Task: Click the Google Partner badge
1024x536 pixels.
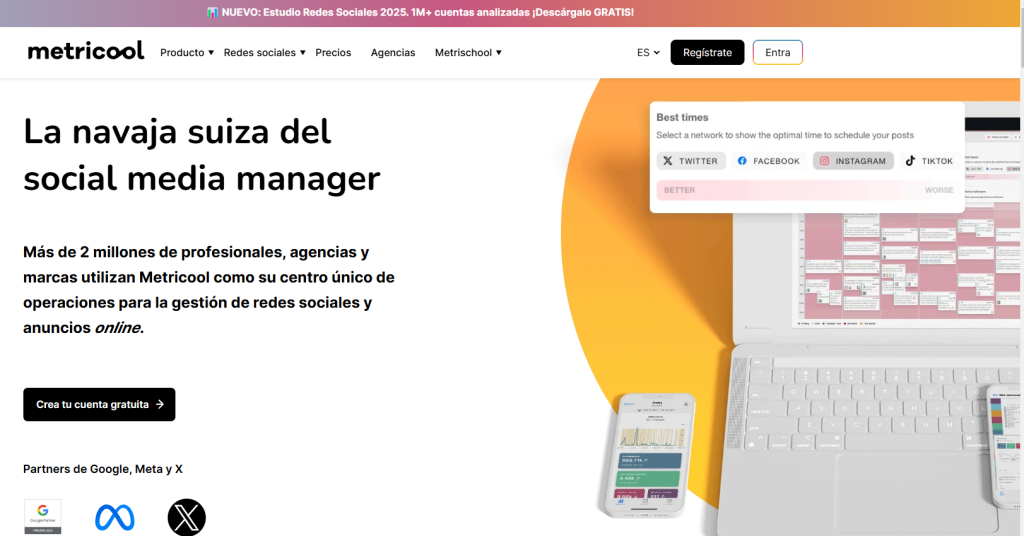Action: (43, 516)
